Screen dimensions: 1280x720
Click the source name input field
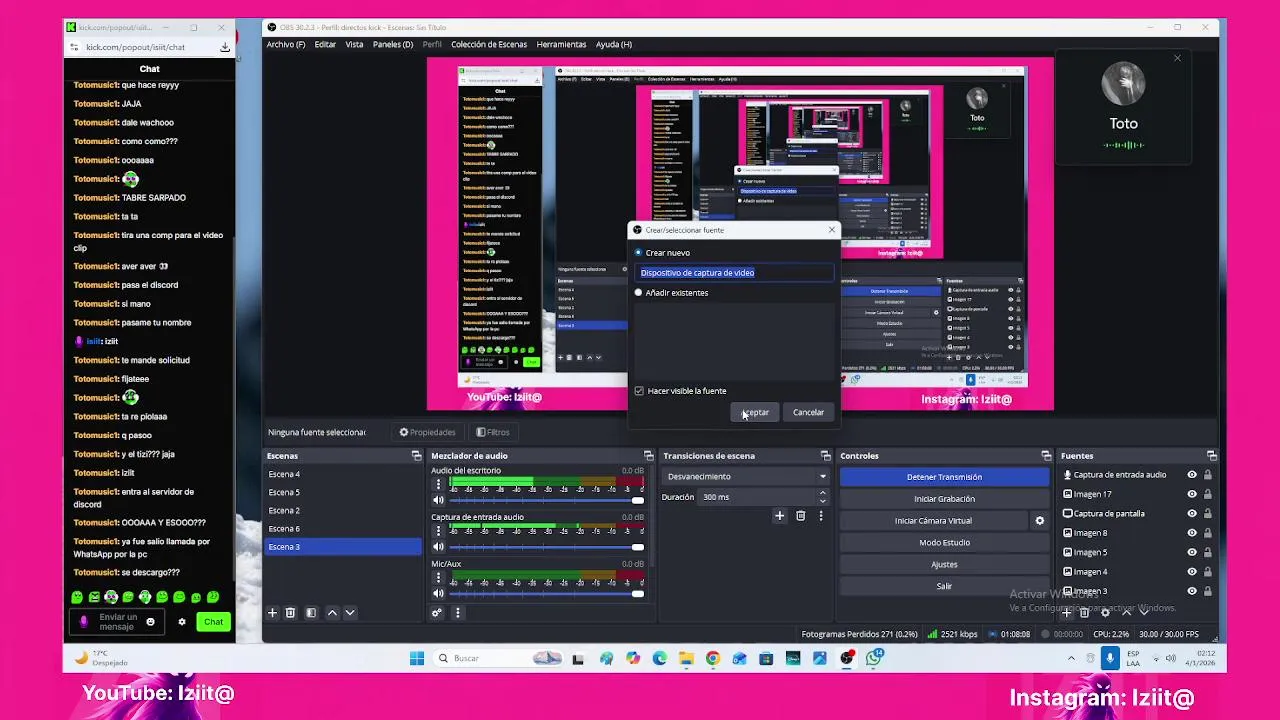pyautogui.click(x=735, y=273)
